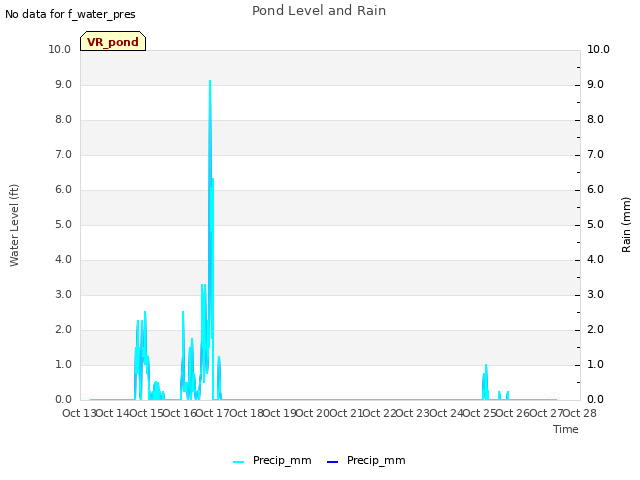The height and width of the screenshot is (480, 640).
Task: Click the left axis 8.0 value
Action: (63, 120)
